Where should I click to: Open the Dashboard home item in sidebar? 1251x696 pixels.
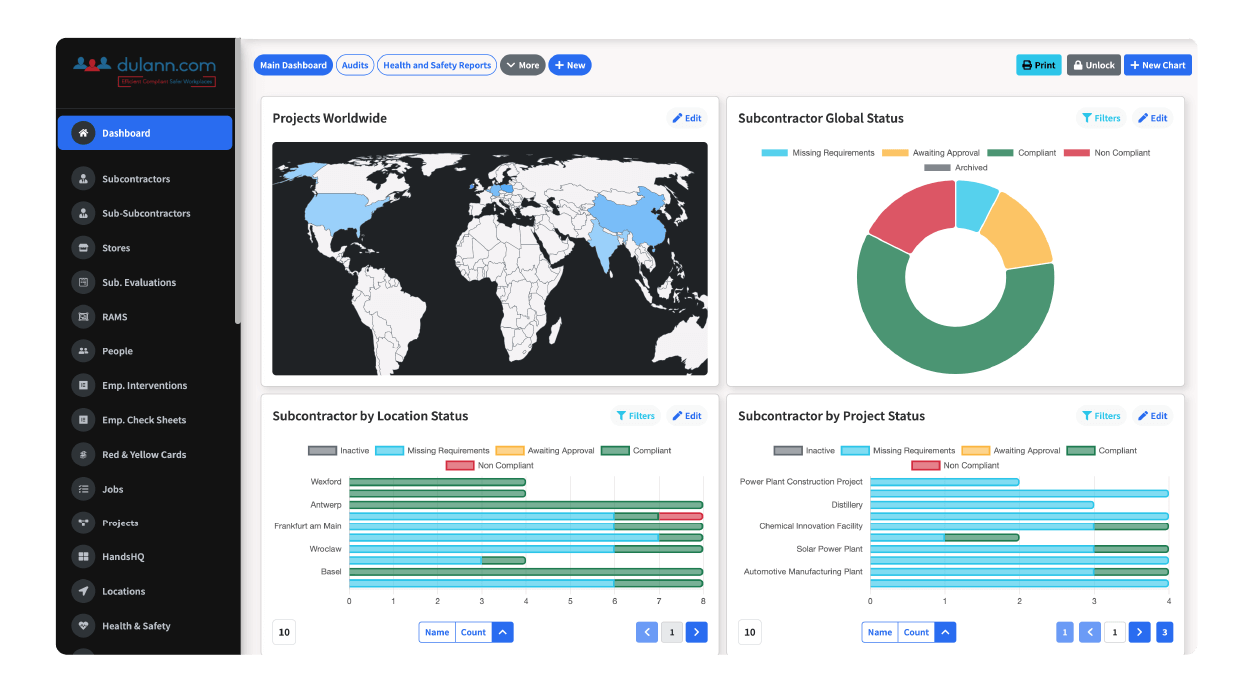[145, 133]
